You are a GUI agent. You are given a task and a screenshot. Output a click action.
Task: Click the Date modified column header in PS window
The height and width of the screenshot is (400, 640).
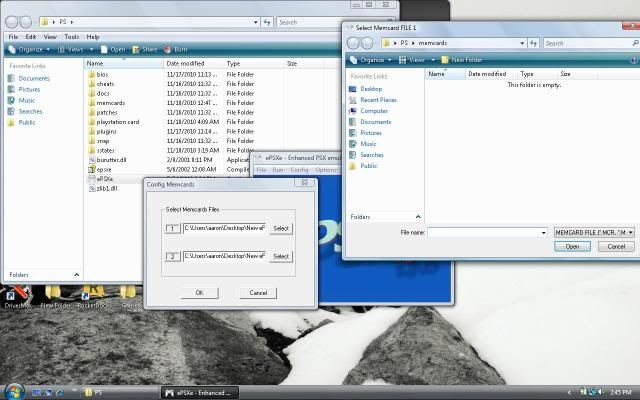[186, 63]
